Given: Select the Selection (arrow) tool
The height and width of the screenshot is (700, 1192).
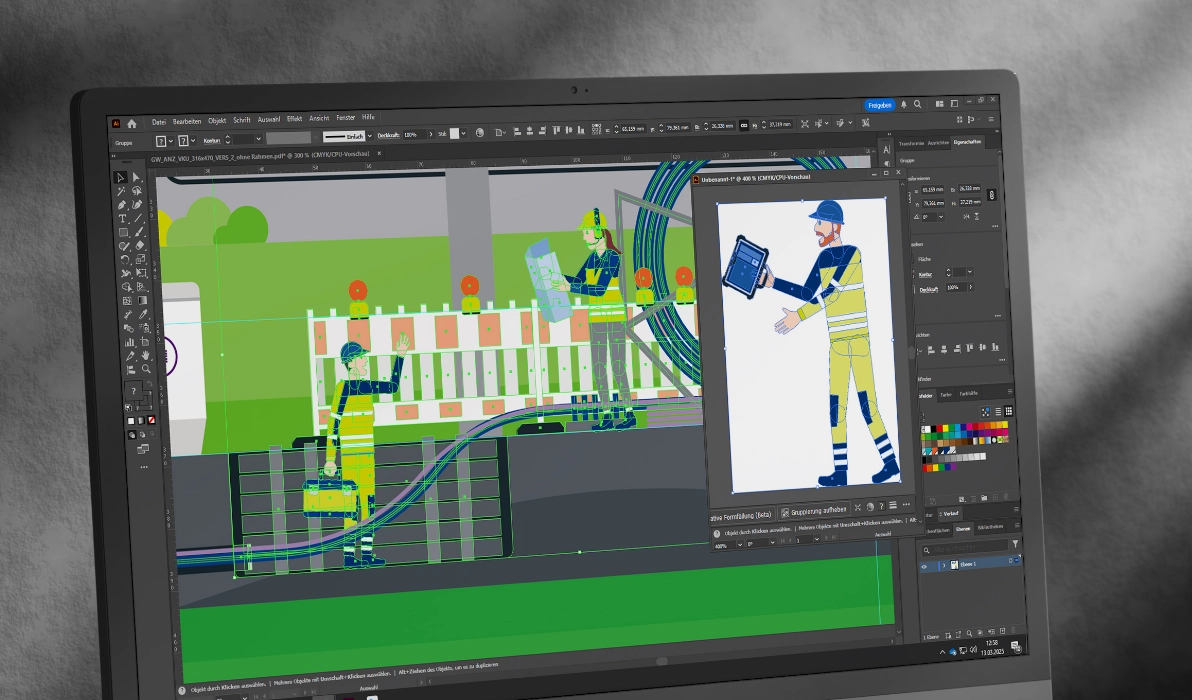Looking at the screenshot, I should 120,177.
